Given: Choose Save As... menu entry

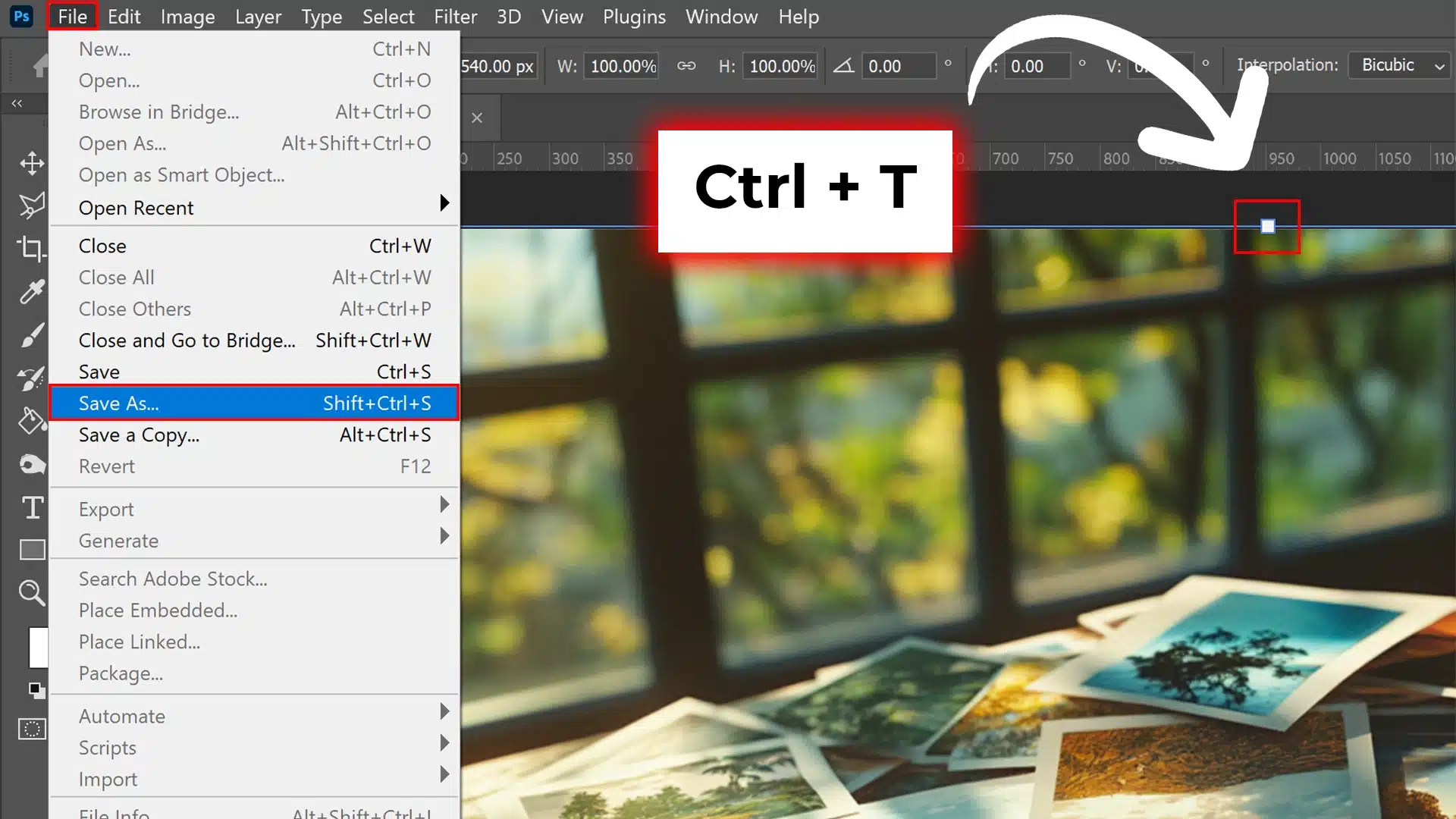Looking at the screenshot, I should [x=254, y=403].
